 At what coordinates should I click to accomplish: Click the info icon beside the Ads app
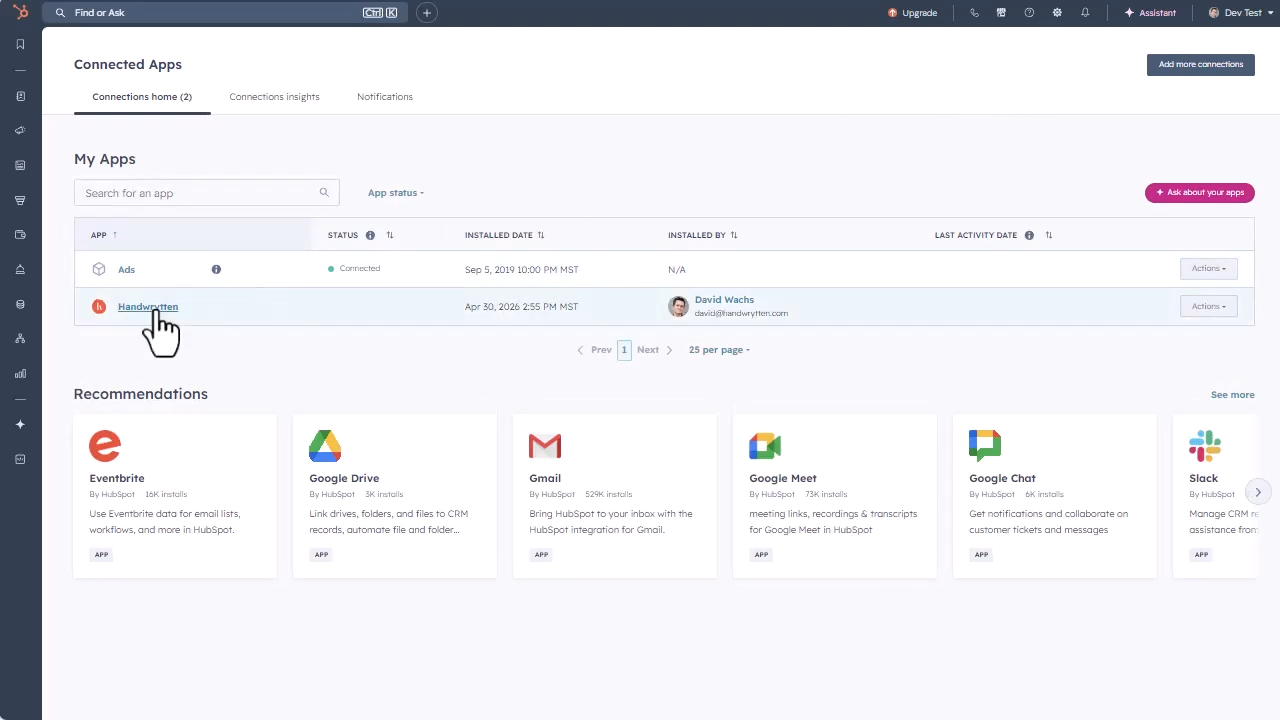click(216, 269)
